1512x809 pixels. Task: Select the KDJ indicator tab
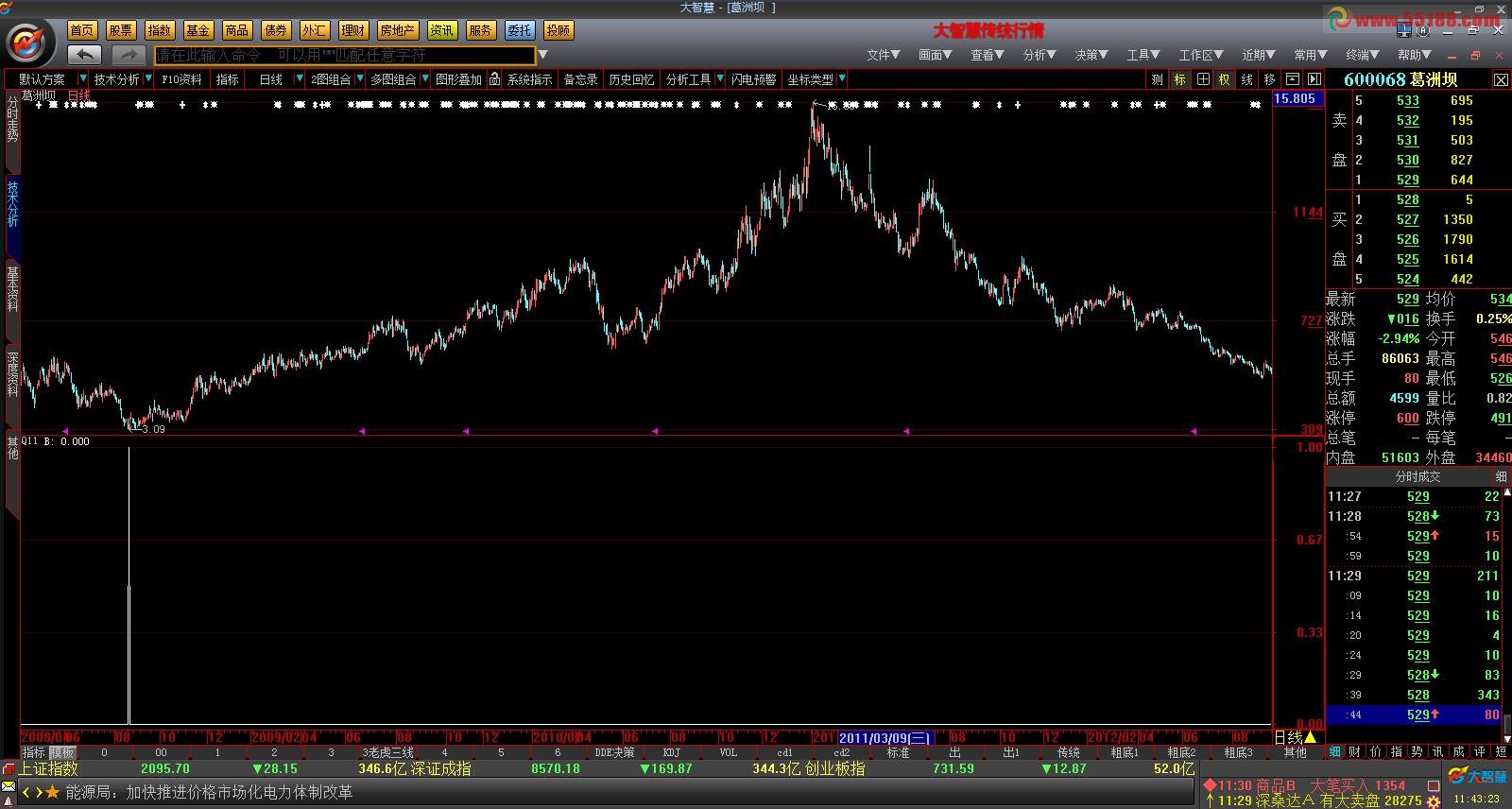point(672,752)
